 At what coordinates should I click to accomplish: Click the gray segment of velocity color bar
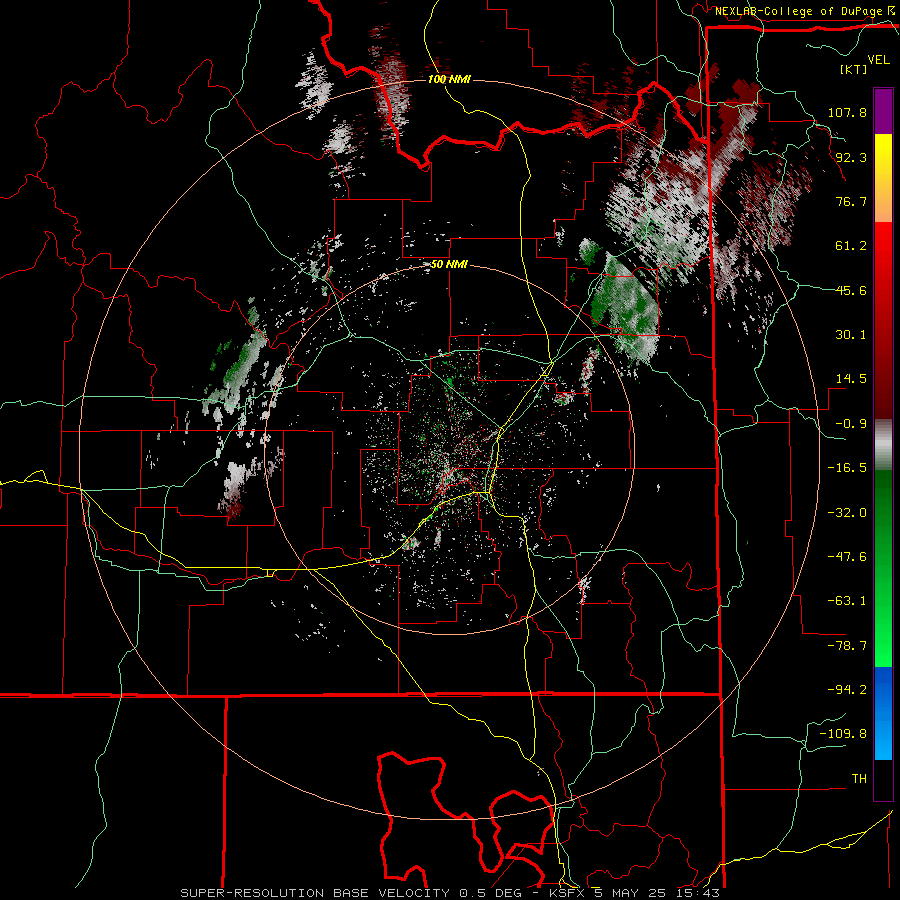883,445
